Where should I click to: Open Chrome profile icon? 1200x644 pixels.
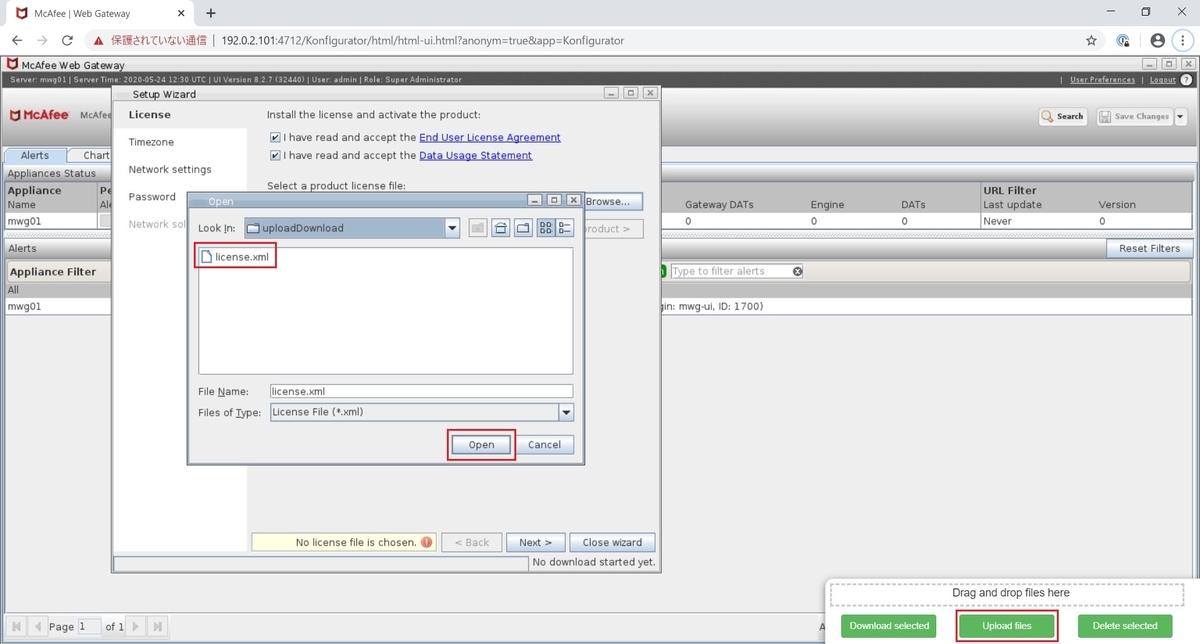1158,41
